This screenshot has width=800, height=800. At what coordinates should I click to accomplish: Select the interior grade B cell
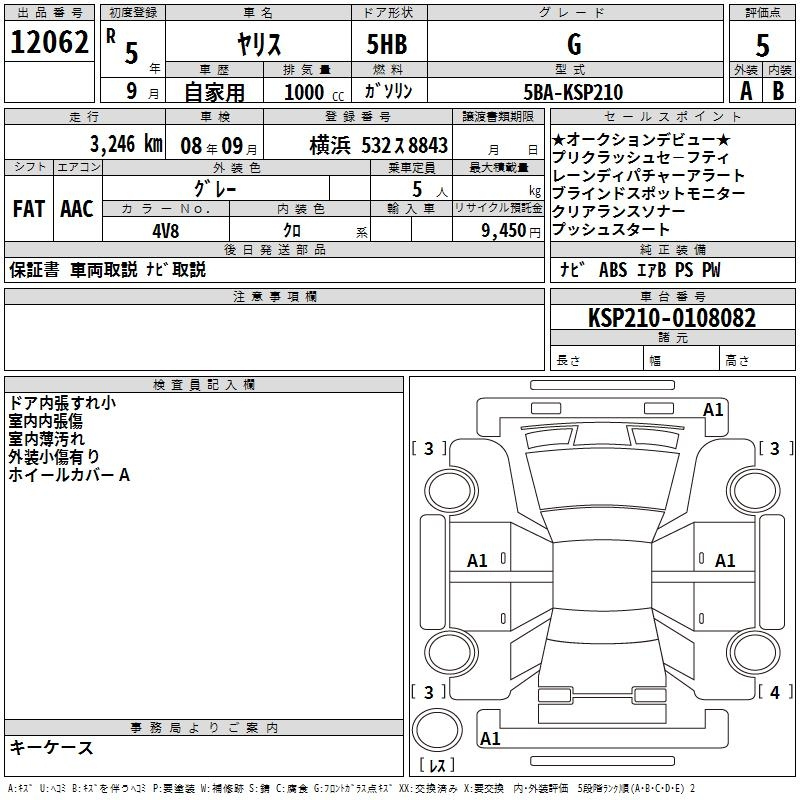[x=779, y=90]
